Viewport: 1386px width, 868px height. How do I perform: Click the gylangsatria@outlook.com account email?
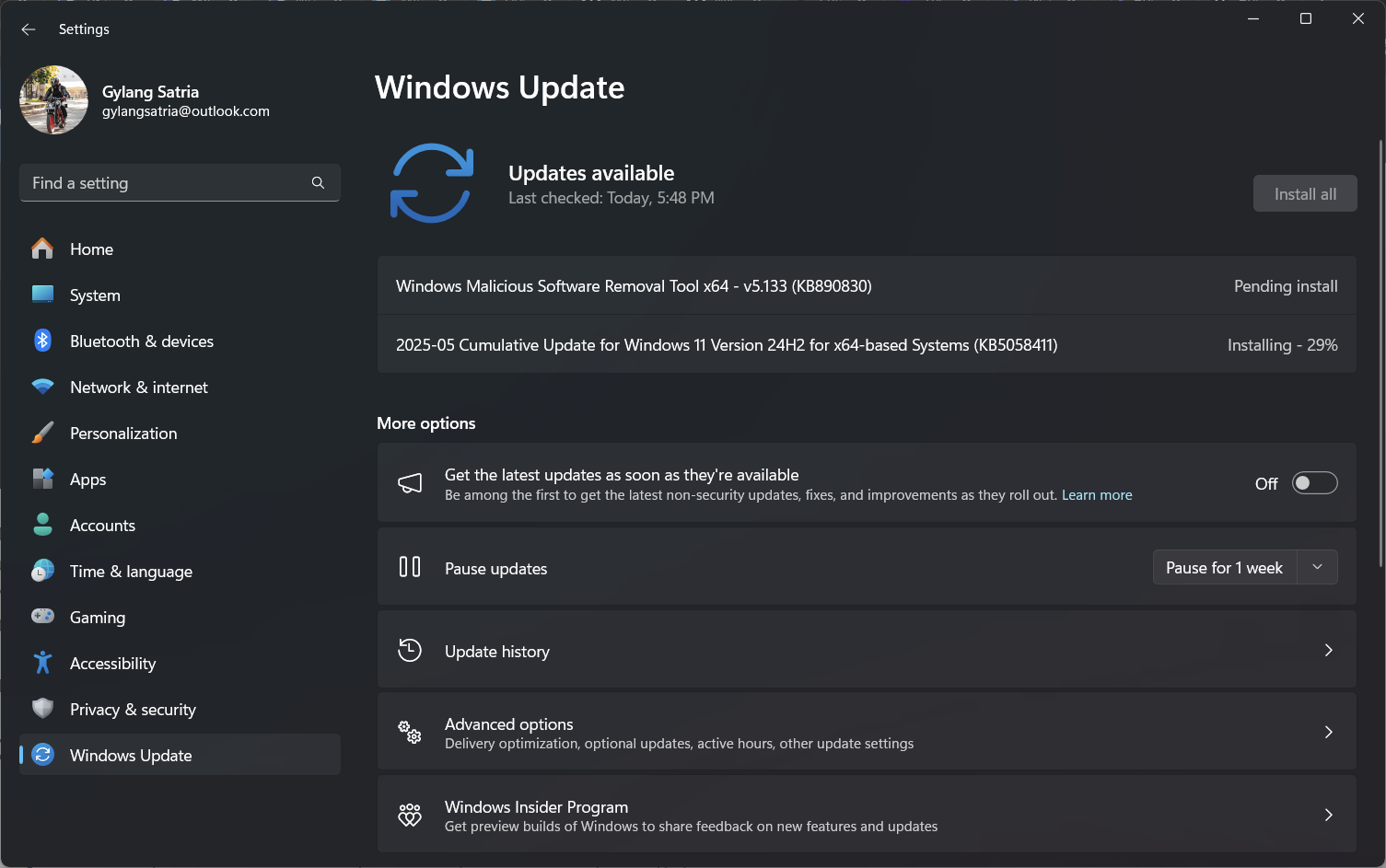pos(186,111)
